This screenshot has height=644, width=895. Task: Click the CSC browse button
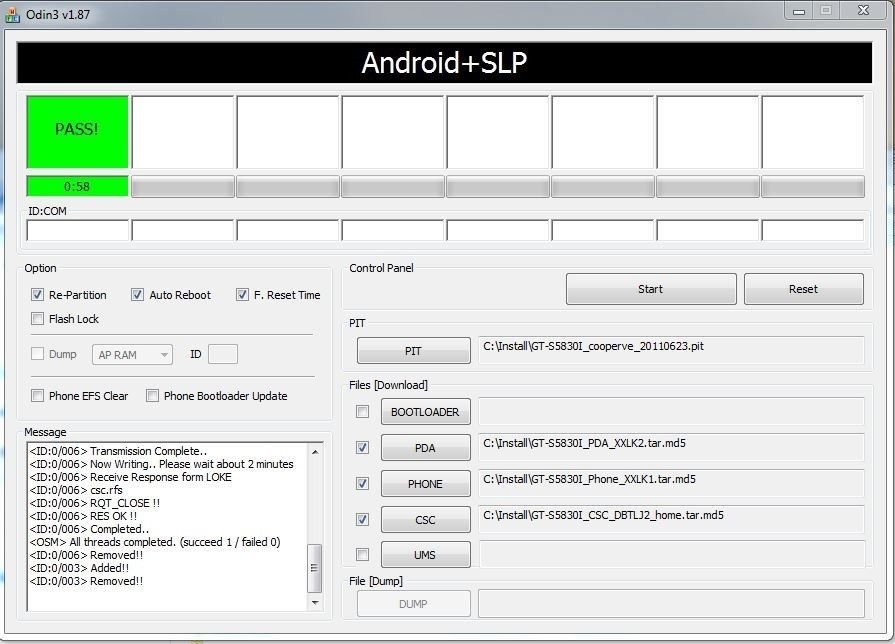point(426,520)
